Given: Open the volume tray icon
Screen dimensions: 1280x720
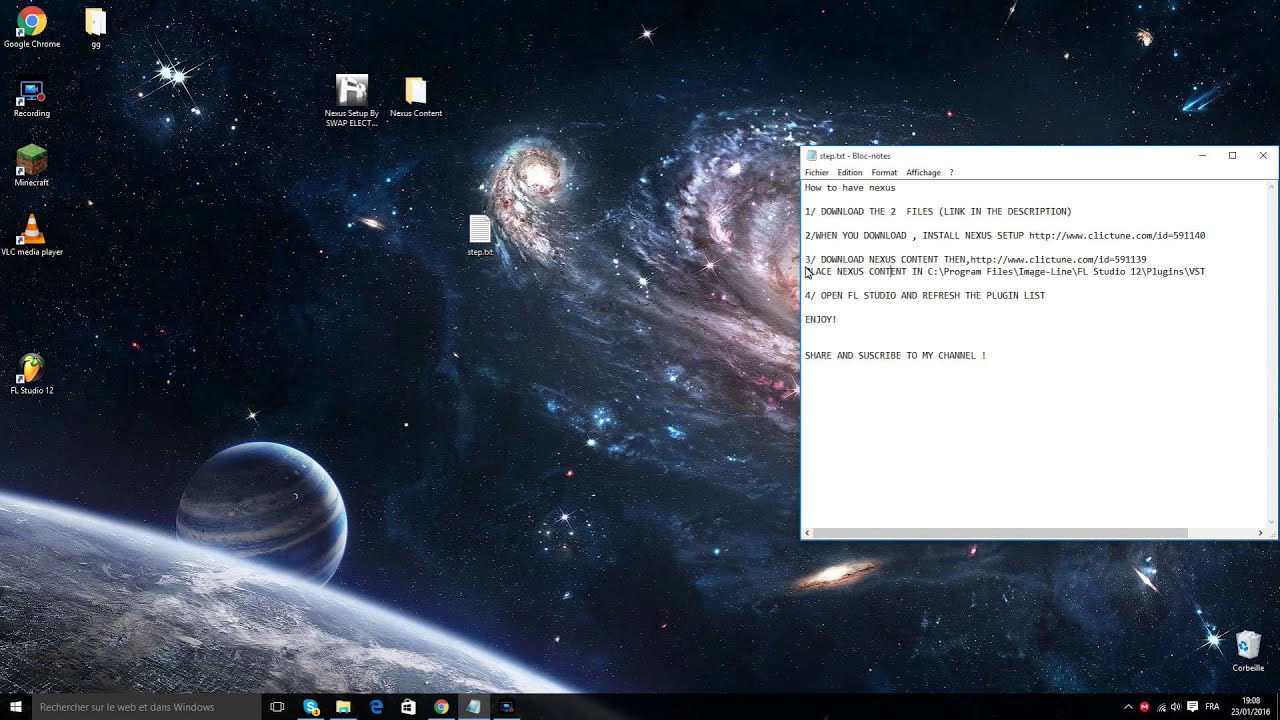Looking at the screenshot, I should pos(1175,707).
